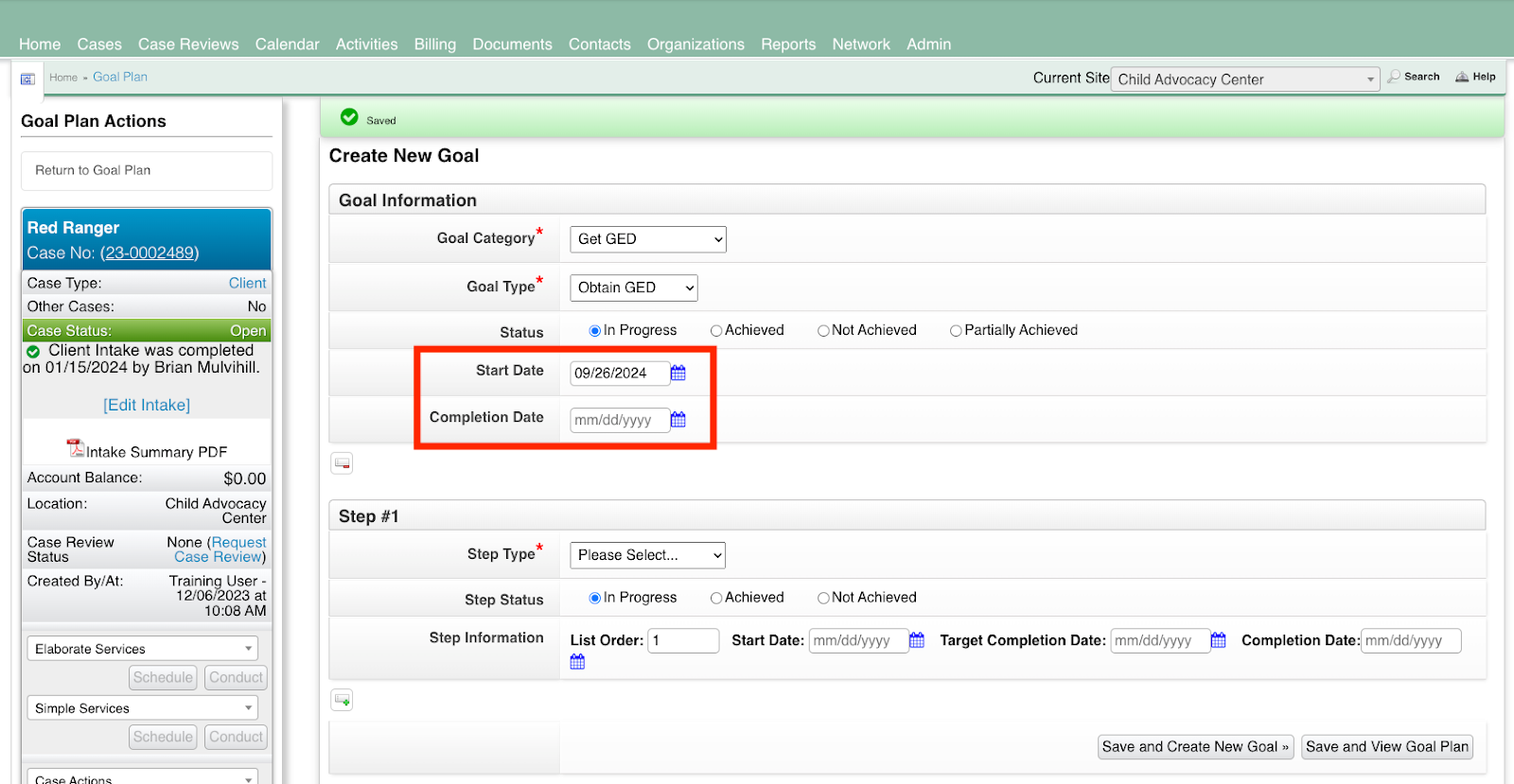The height and width of the screenshot is (784, 1514).
Task: Click the green Saved checkmark icon
Action: (x=349, y=116)
